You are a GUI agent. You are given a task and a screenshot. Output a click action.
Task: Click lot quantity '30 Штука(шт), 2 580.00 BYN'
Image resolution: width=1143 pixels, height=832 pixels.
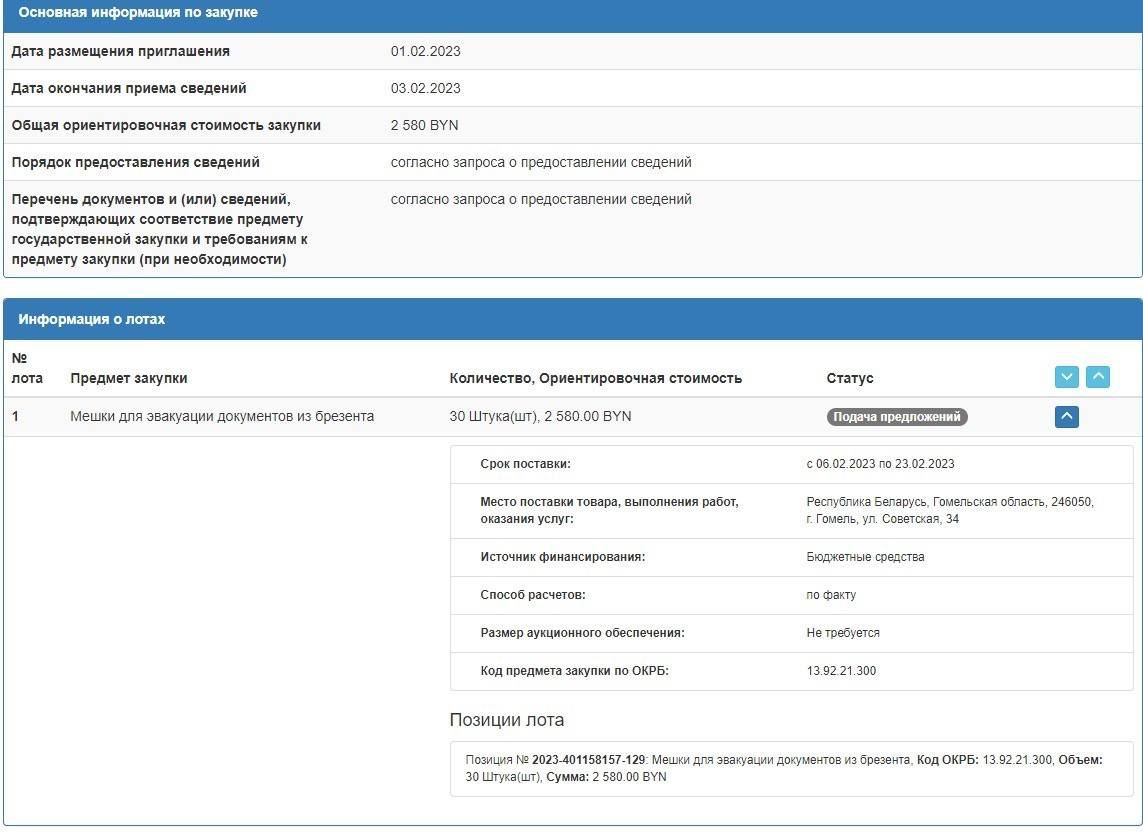[x=541, y=416]
